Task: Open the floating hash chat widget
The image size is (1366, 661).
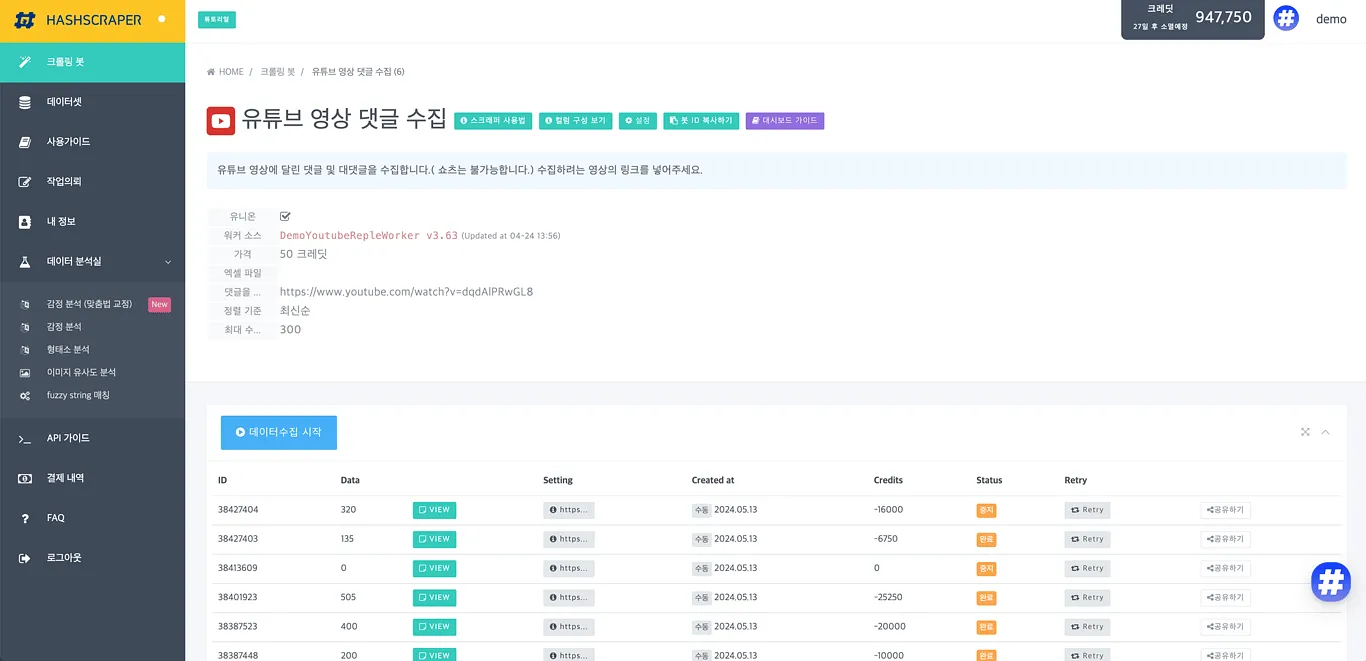Action: click(x=1330, y=581)
